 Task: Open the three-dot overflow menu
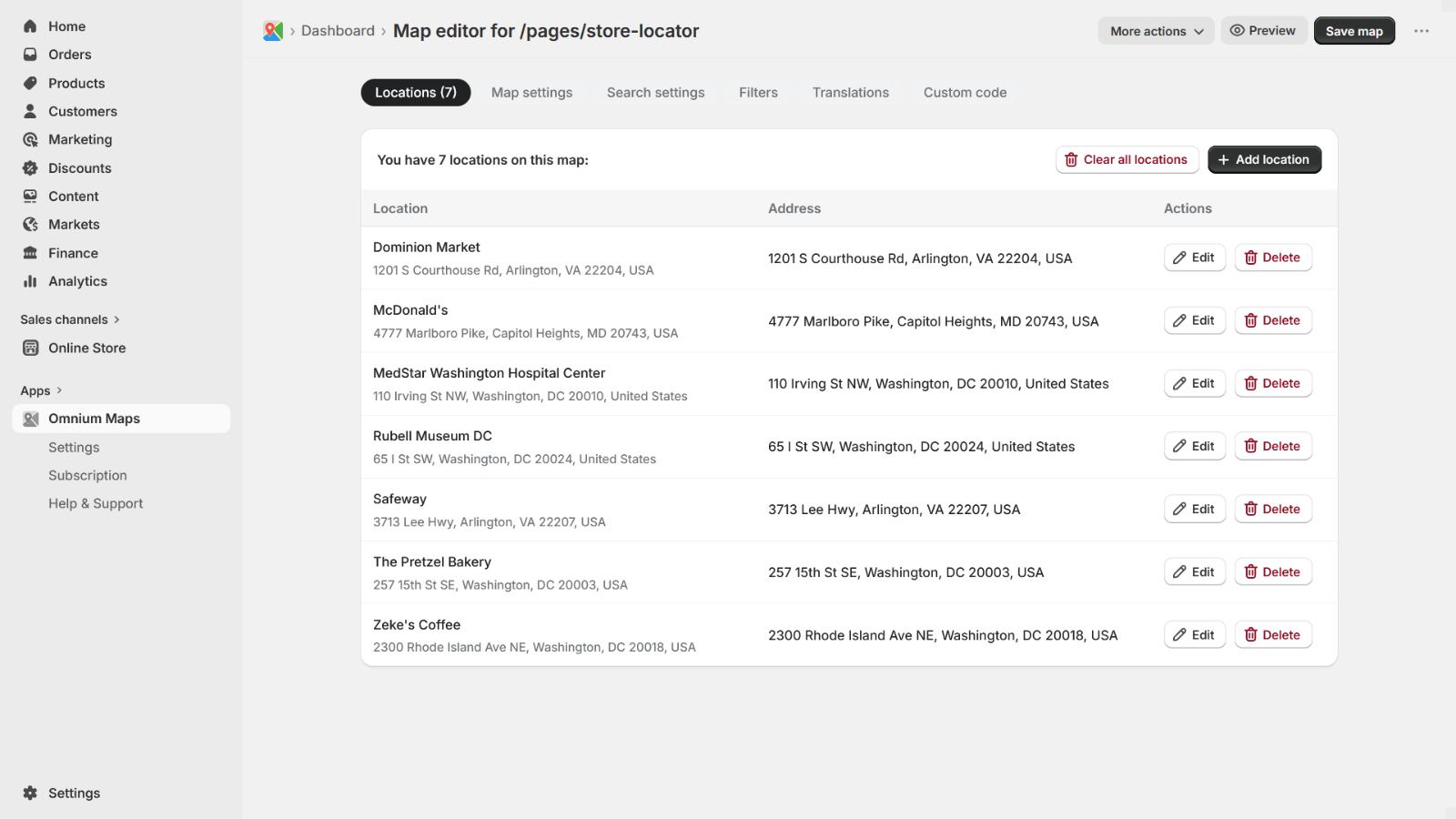[x=1421, y=31]
